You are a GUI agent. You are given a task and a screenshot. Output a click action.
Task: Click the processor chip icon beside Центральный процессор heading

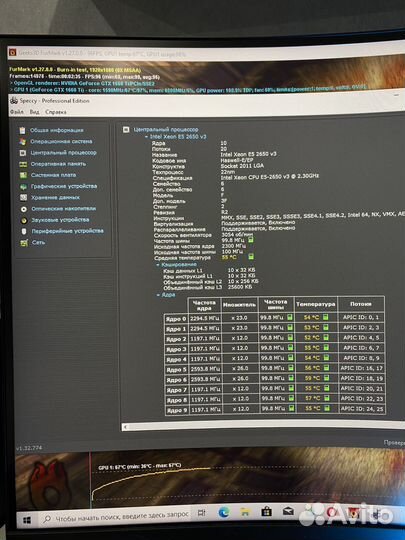(126, 129)
